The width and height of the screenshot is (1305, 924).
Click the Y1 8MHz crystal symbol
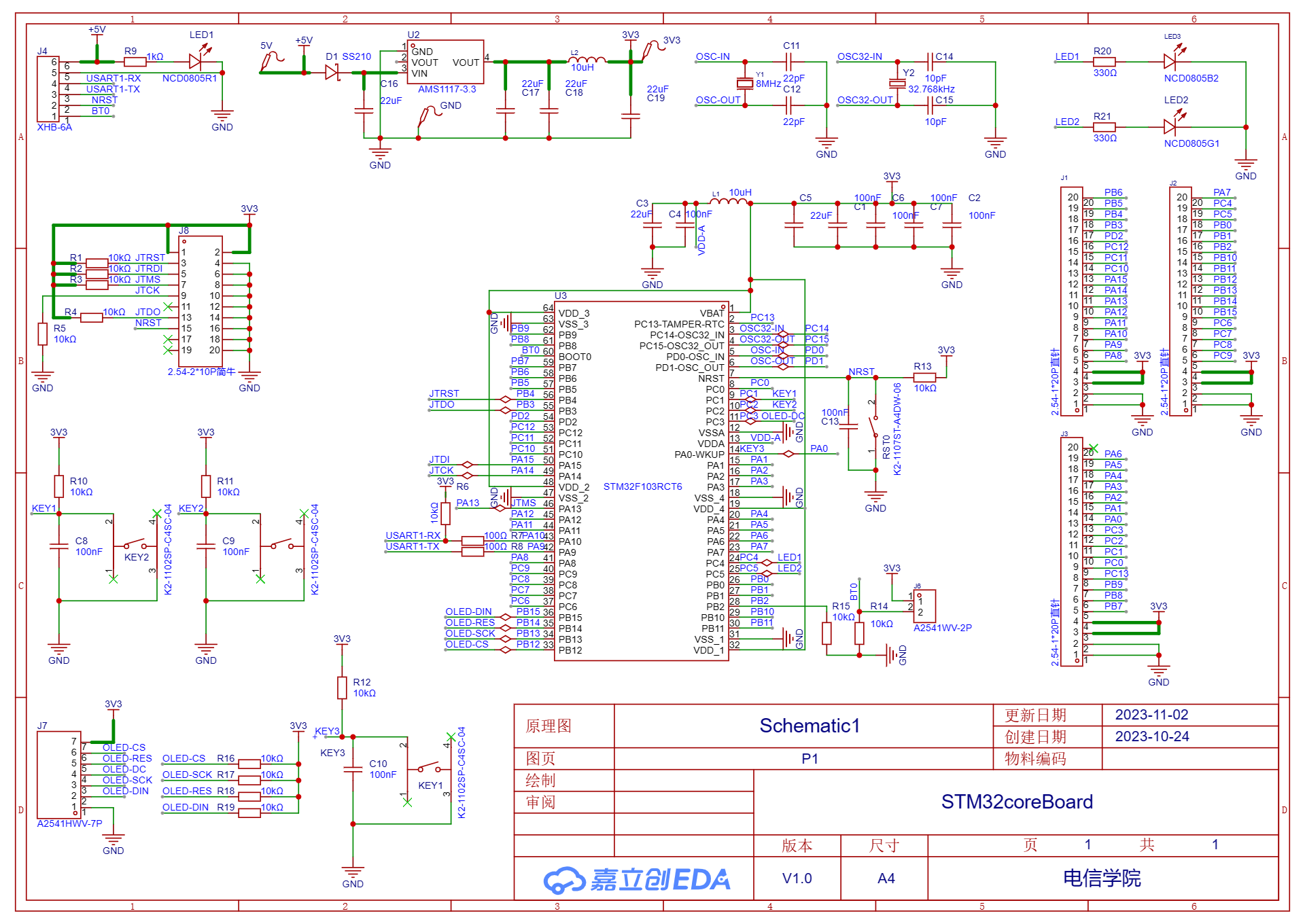745,84
